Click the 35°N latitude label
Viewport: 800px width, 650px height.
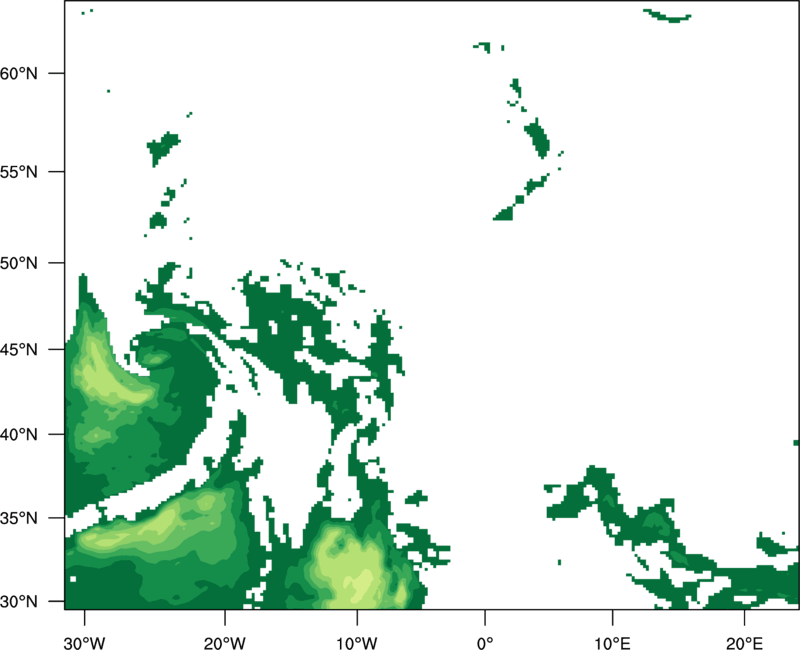(x=19, y=518)
